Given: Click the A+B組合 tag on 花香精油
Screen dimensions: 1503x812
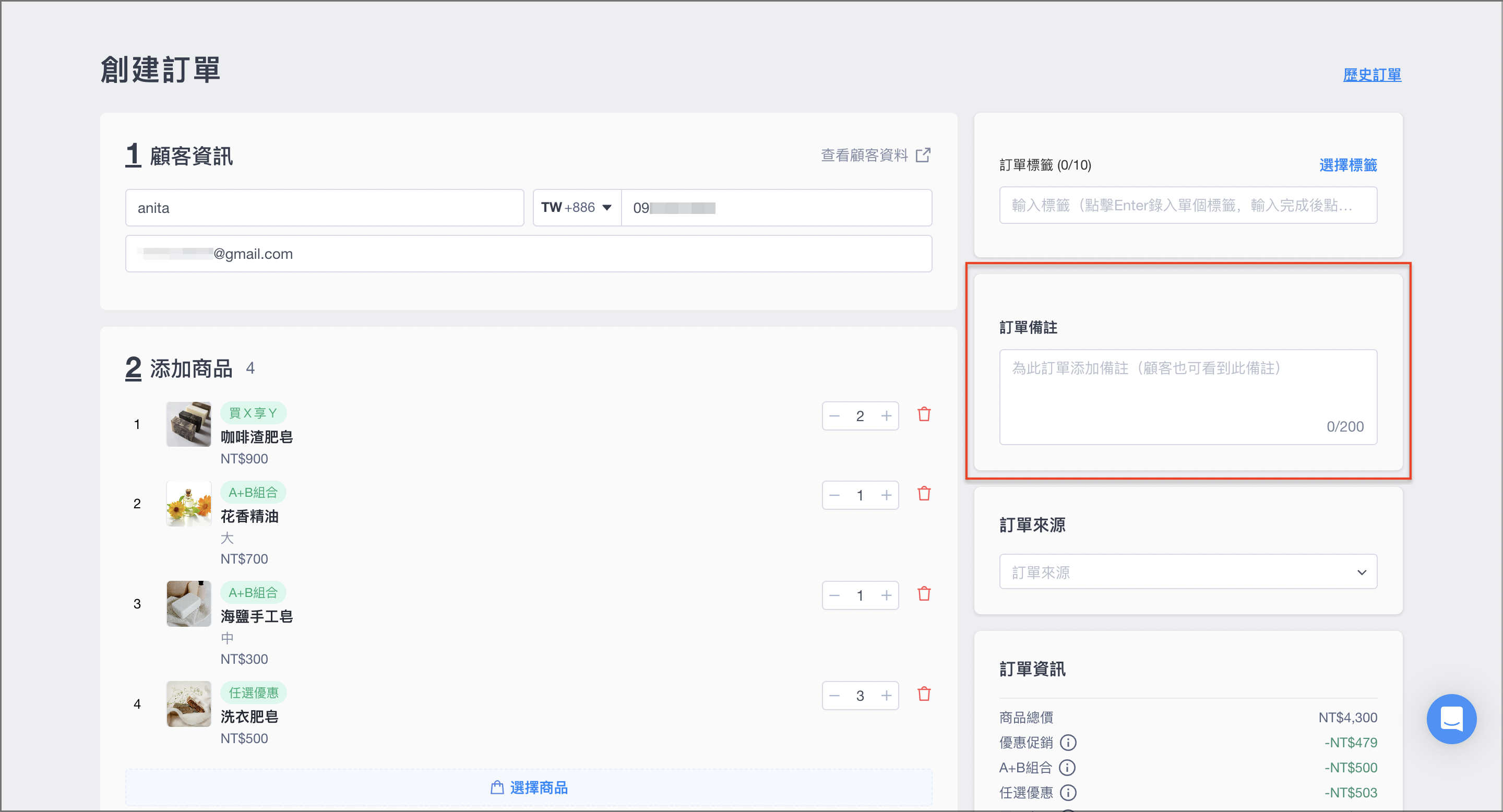Looking at the screenshot, I should click(x=253, y=492).
